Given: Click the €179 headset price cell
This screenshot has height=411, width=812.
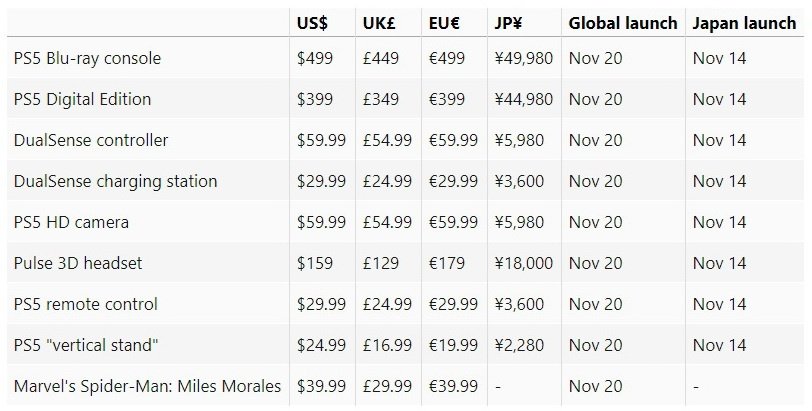Looking at the screenshot, I should click(x=446, y=263).
